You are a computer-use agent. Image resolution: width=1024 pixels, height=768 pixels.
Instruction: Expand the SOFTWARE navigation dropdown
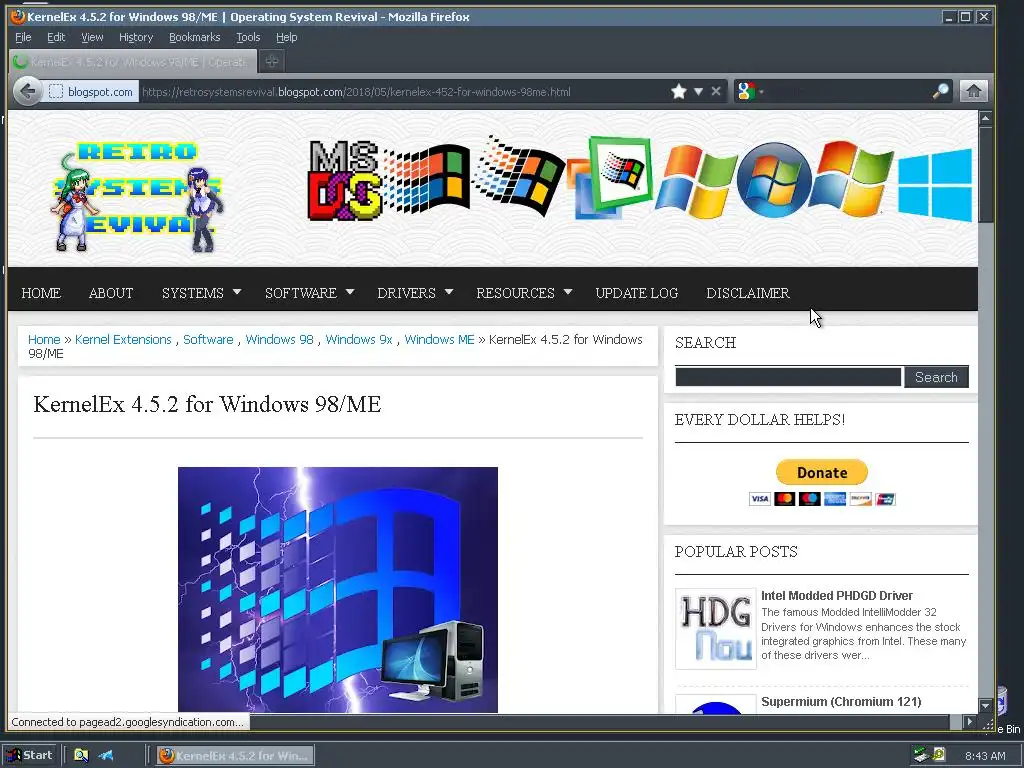(x=309, y=293)
